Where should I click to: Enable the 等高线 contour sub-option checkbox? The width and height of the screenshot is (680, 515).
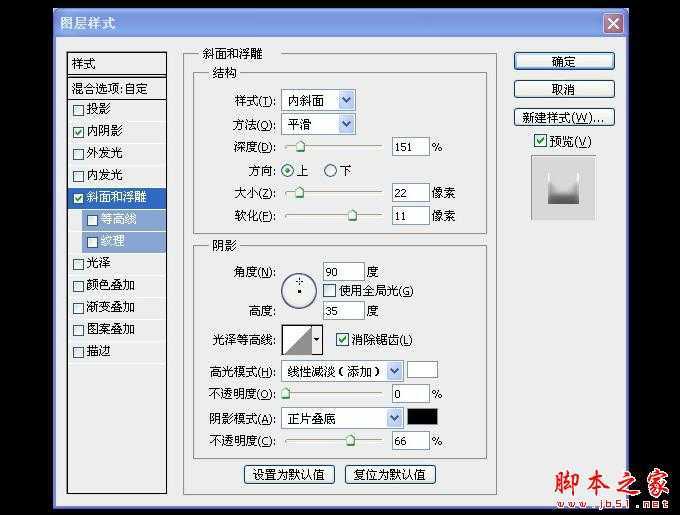point(92,220)
